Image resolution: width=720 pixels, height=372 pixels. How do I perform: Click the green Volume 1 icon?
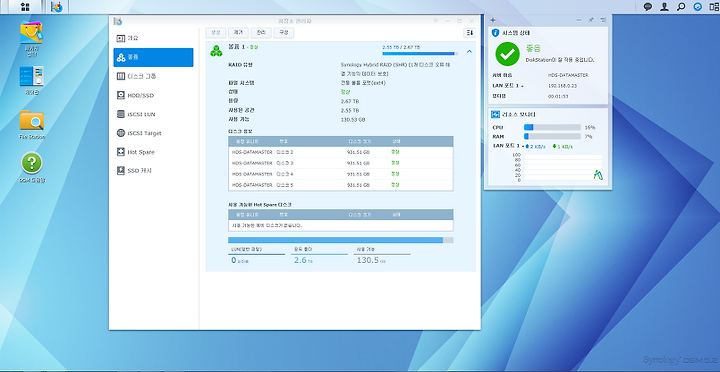tap(216, 51)
